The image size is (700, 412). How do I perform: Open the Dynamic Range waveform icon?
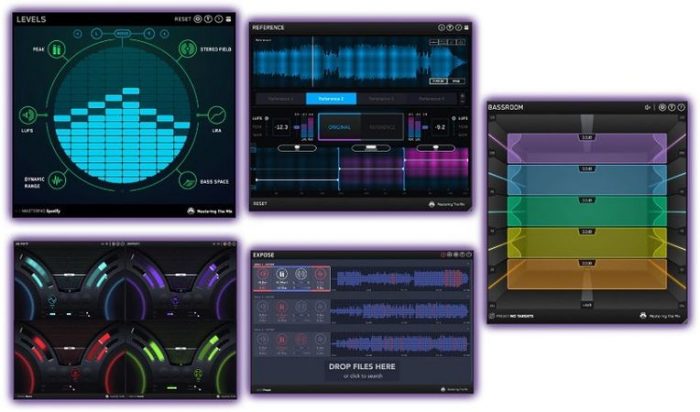[58, 181]
